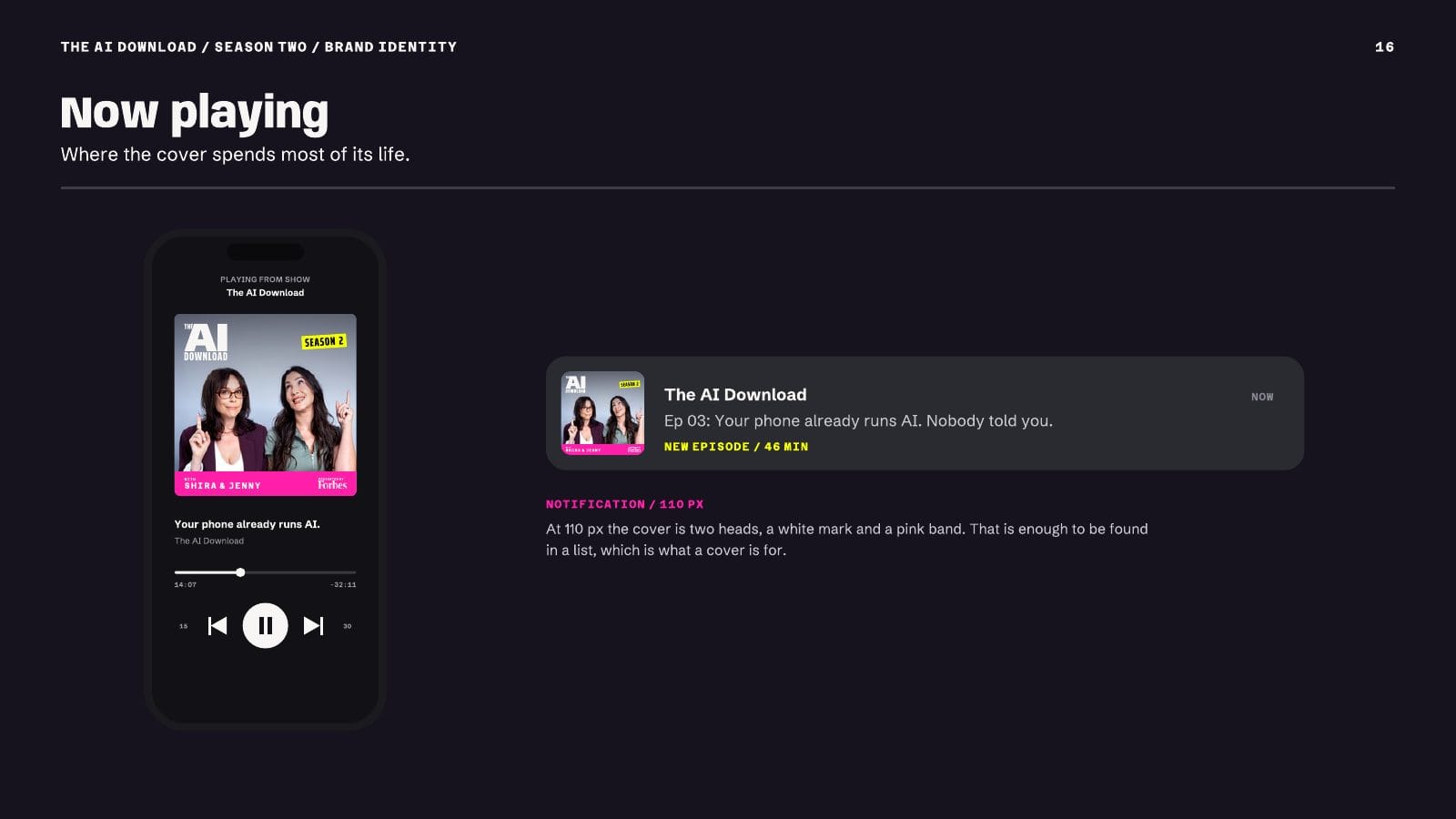
Task: Click the playback progress slider handle
Action: [x=240, y=572]
